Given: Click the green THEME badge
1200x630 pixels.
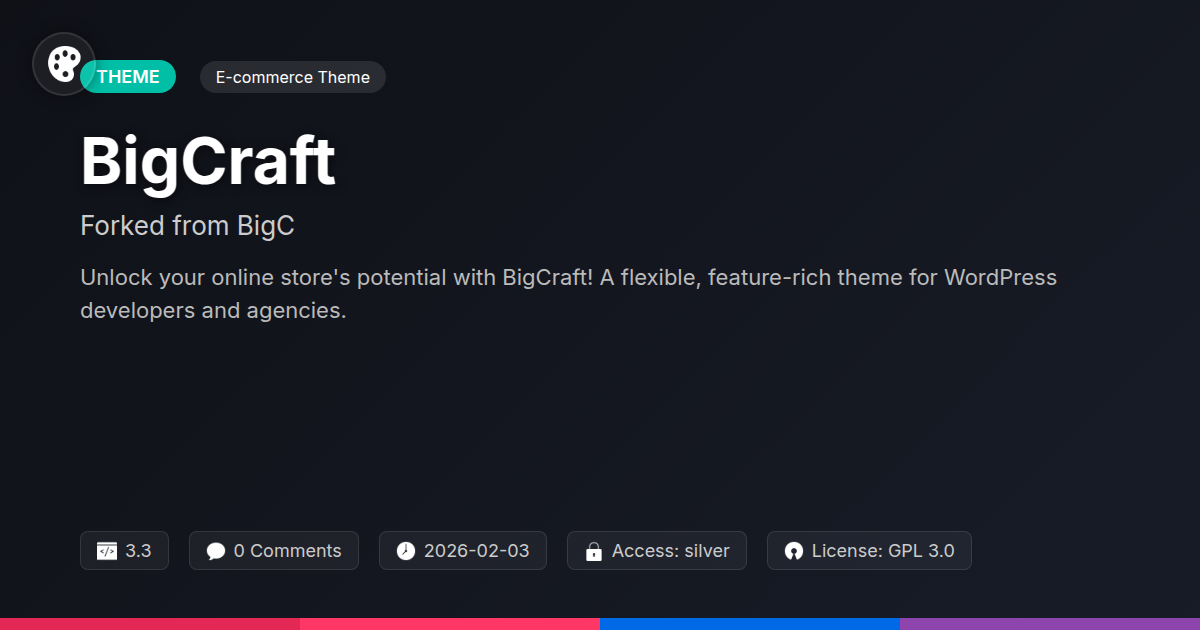Looking at the screenshot, I should click(x=130, y=77).
